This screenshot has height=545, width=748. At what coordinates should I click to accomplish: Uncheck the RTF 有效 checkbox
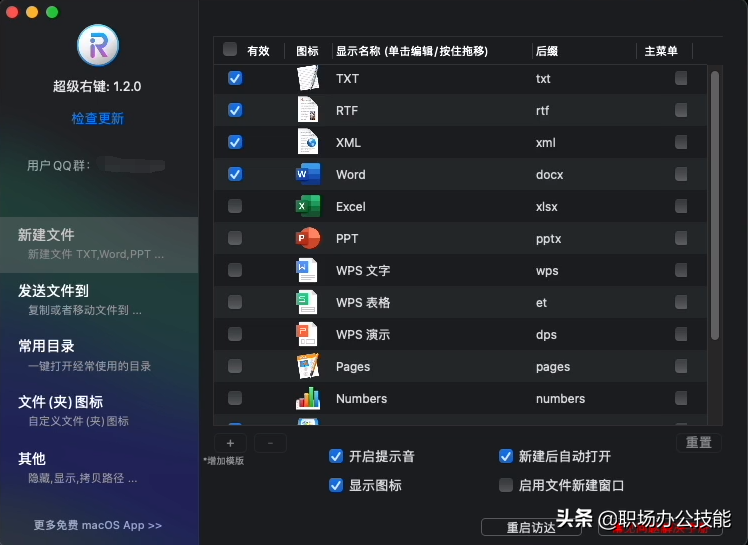(x=235, y=110)
